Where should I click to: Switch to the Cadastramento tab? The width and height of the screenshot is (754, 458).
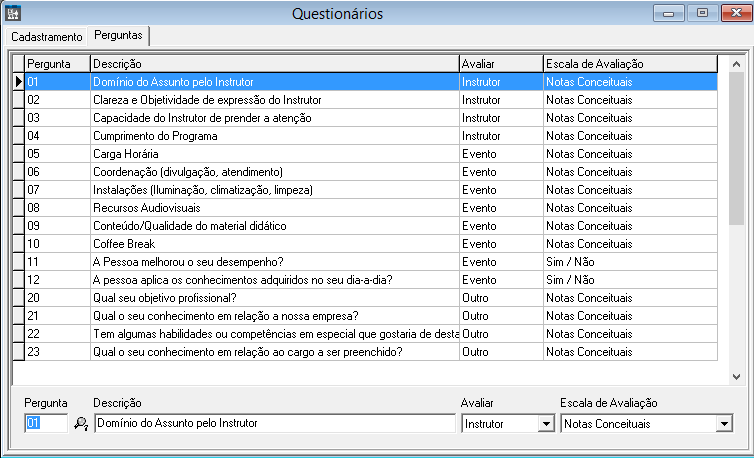47,37
